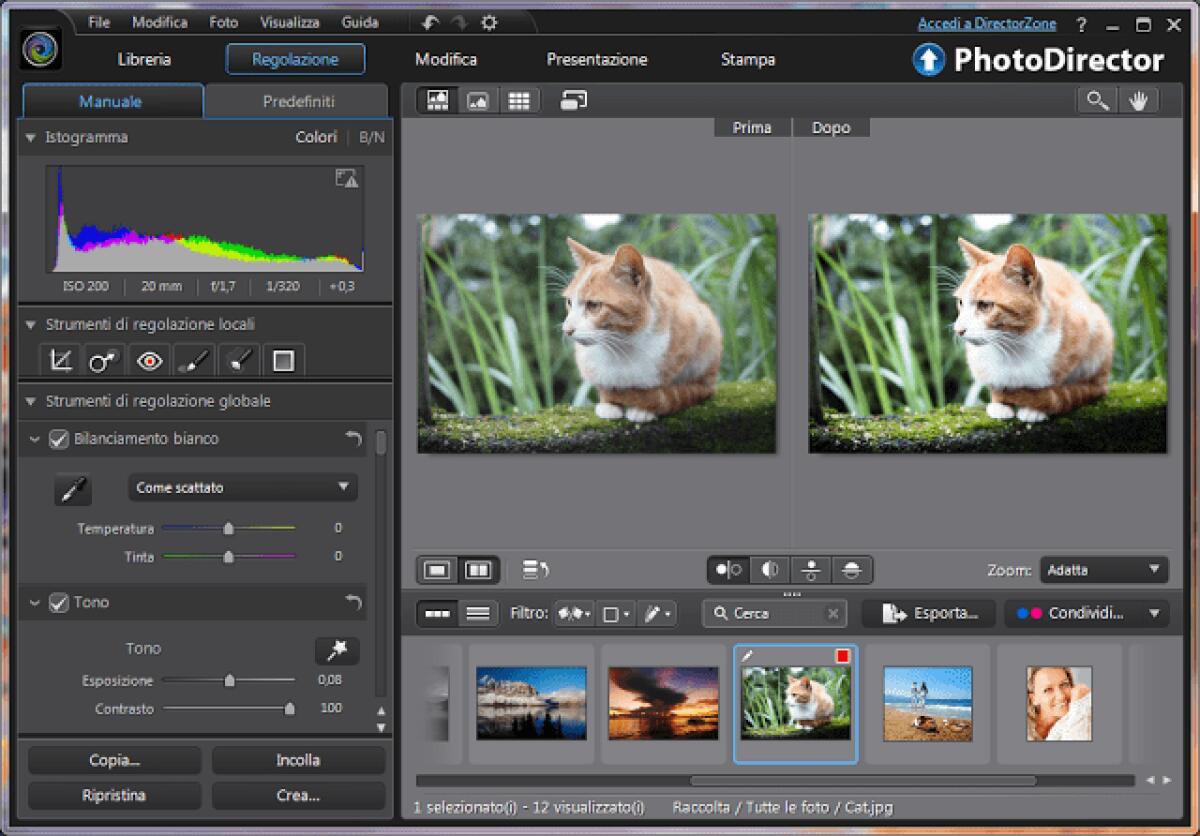Switch to the Predefiniti tab
Image resolution: width=1200 pixels, height=836 pixels.
click(x=295, y=101)
